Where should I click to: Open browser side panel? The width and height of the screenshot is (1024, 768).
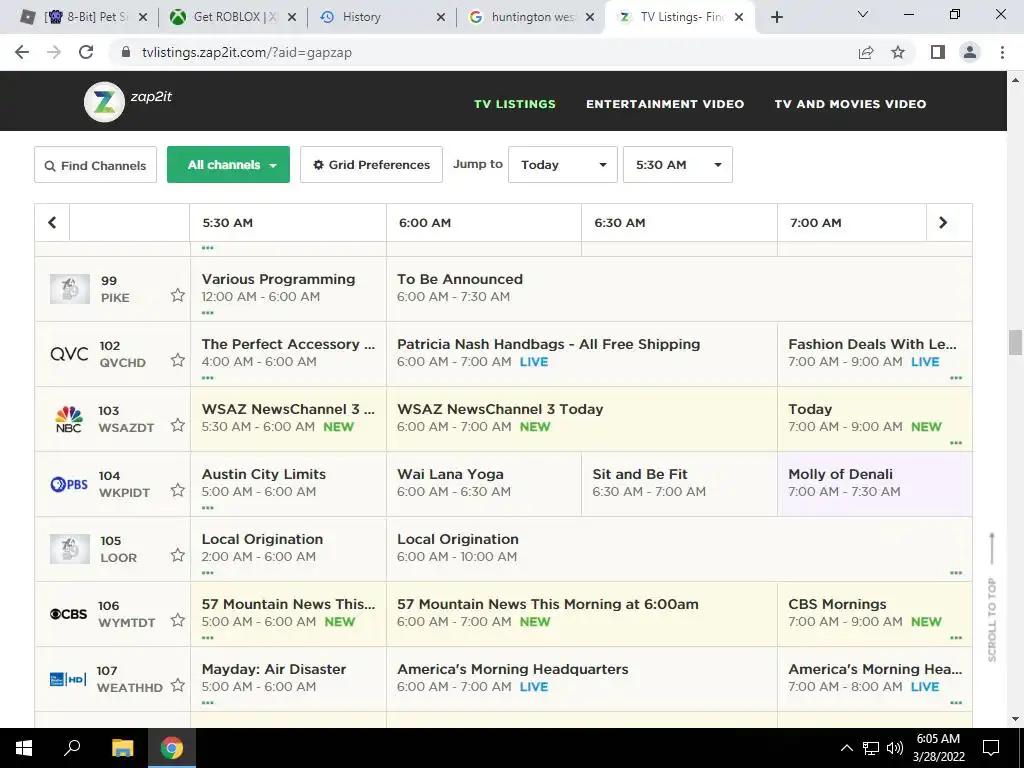tap(938, 52)
